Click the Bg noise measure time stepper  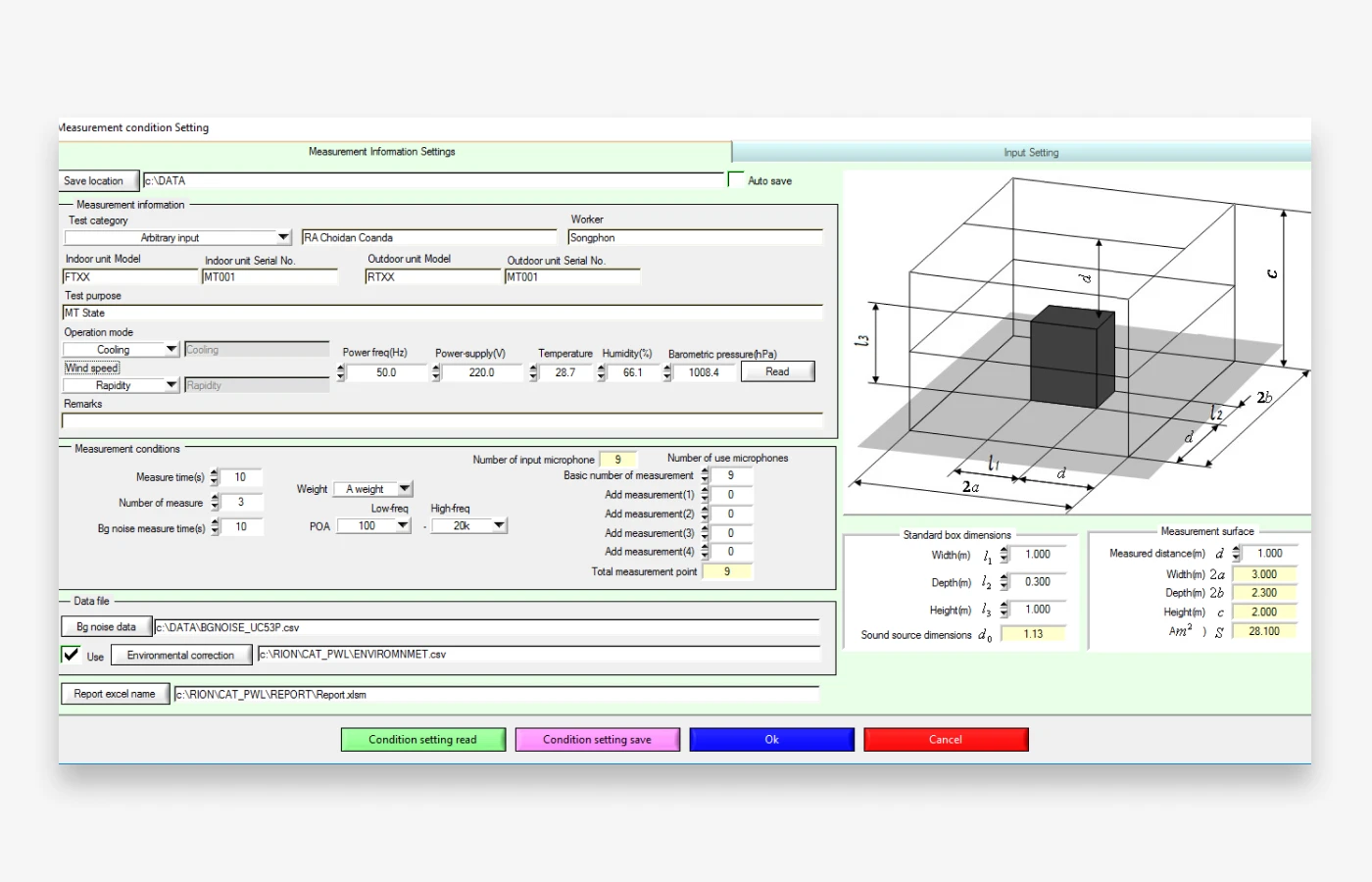click(x=215, y=528)
